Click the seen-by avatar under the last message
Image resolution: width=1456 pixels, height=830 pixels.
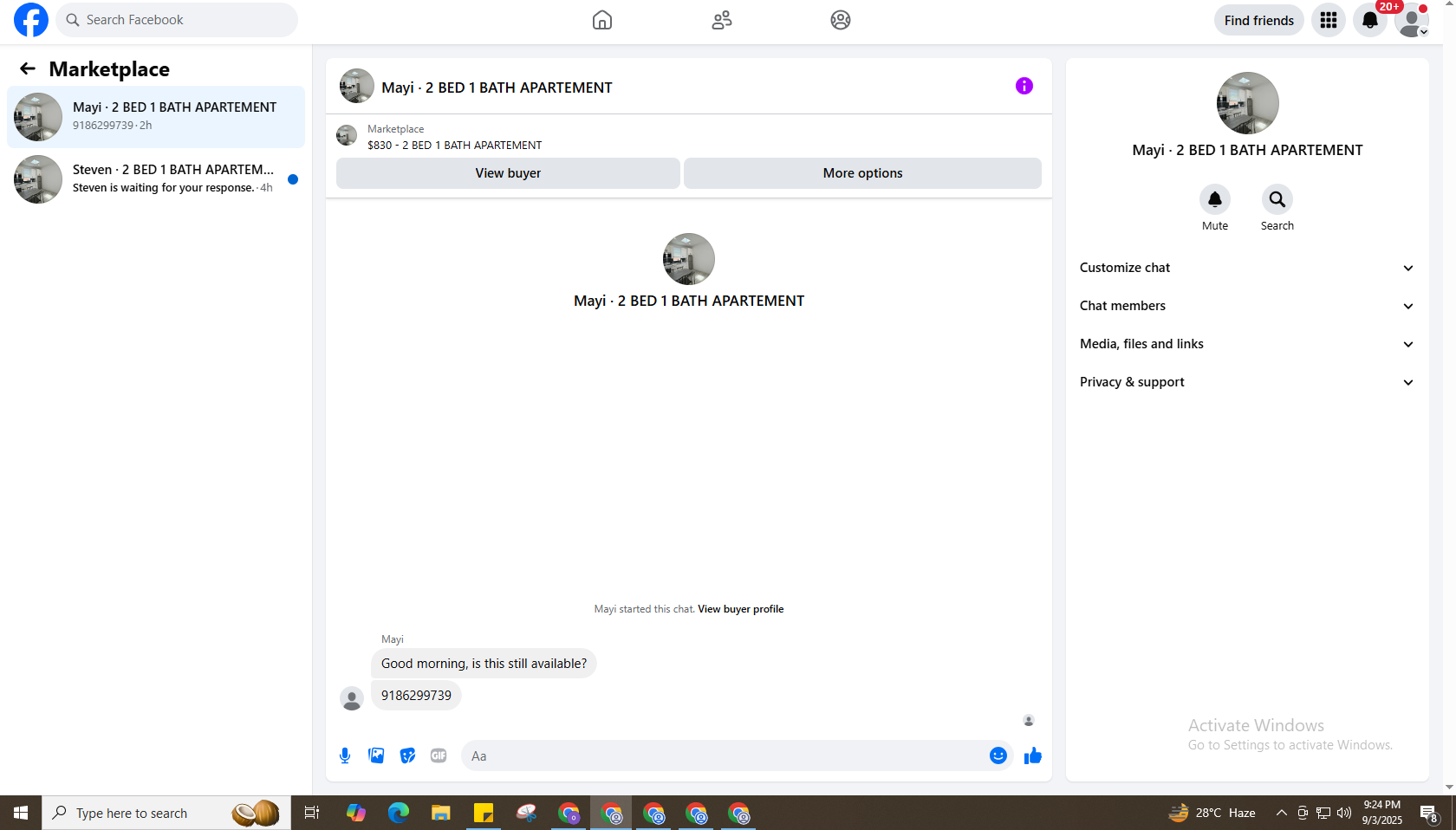1029,721
